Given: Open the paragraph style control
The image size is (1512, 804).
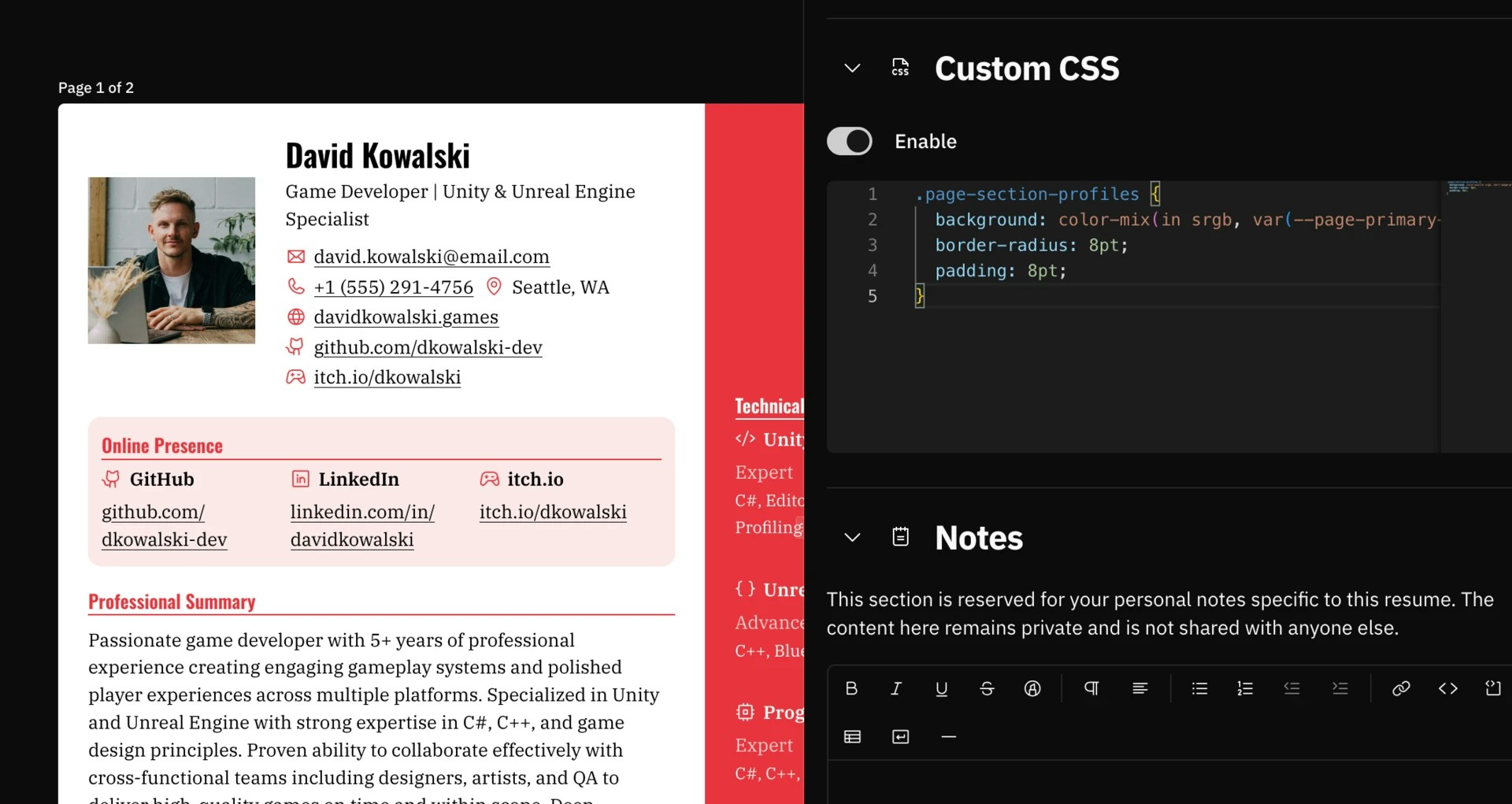Looking at the screenshot, I should pyautogui.click(x=1091, y=688).
